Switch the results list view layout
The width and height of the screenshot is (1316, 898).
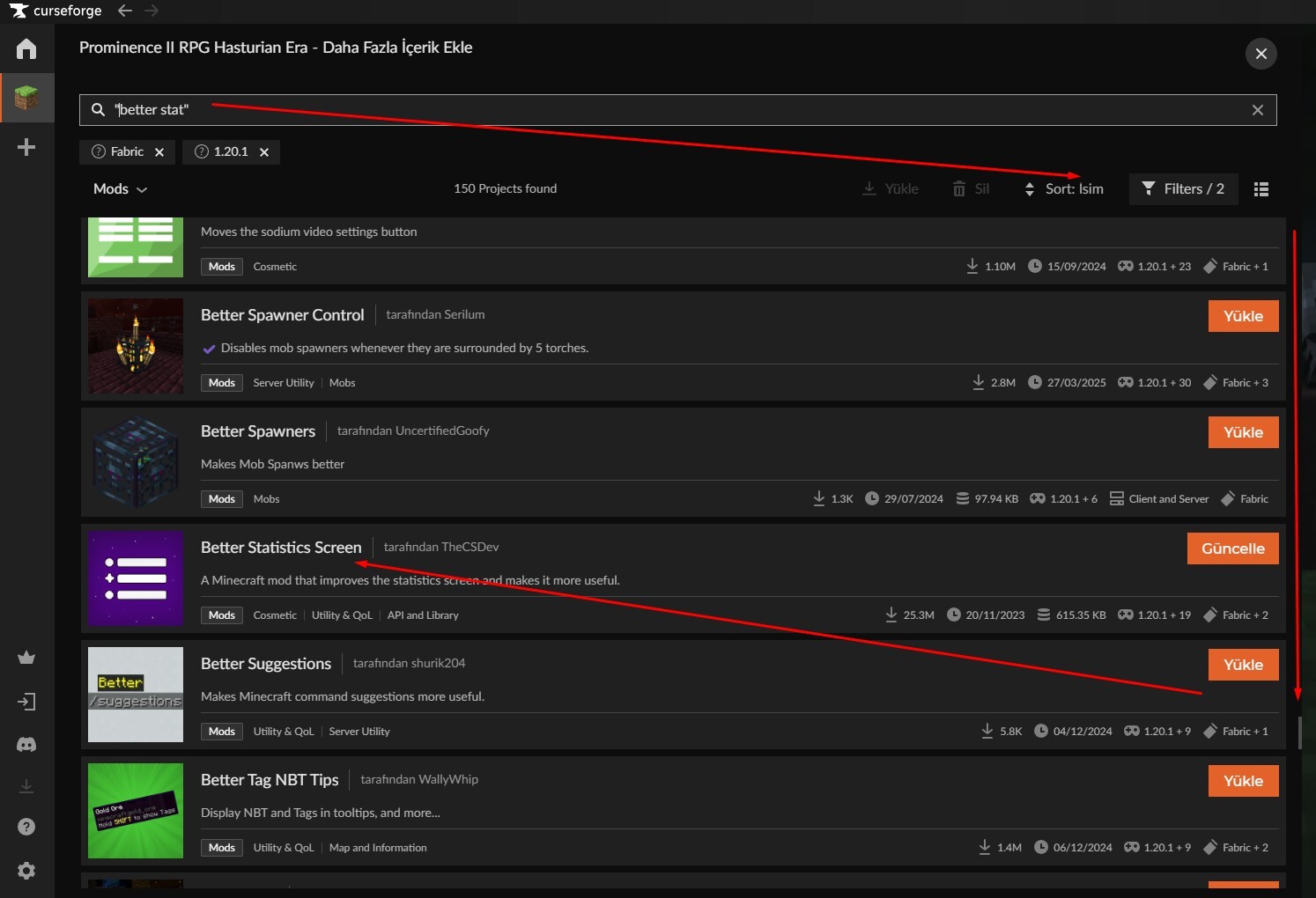click(x=1261, y=189)
